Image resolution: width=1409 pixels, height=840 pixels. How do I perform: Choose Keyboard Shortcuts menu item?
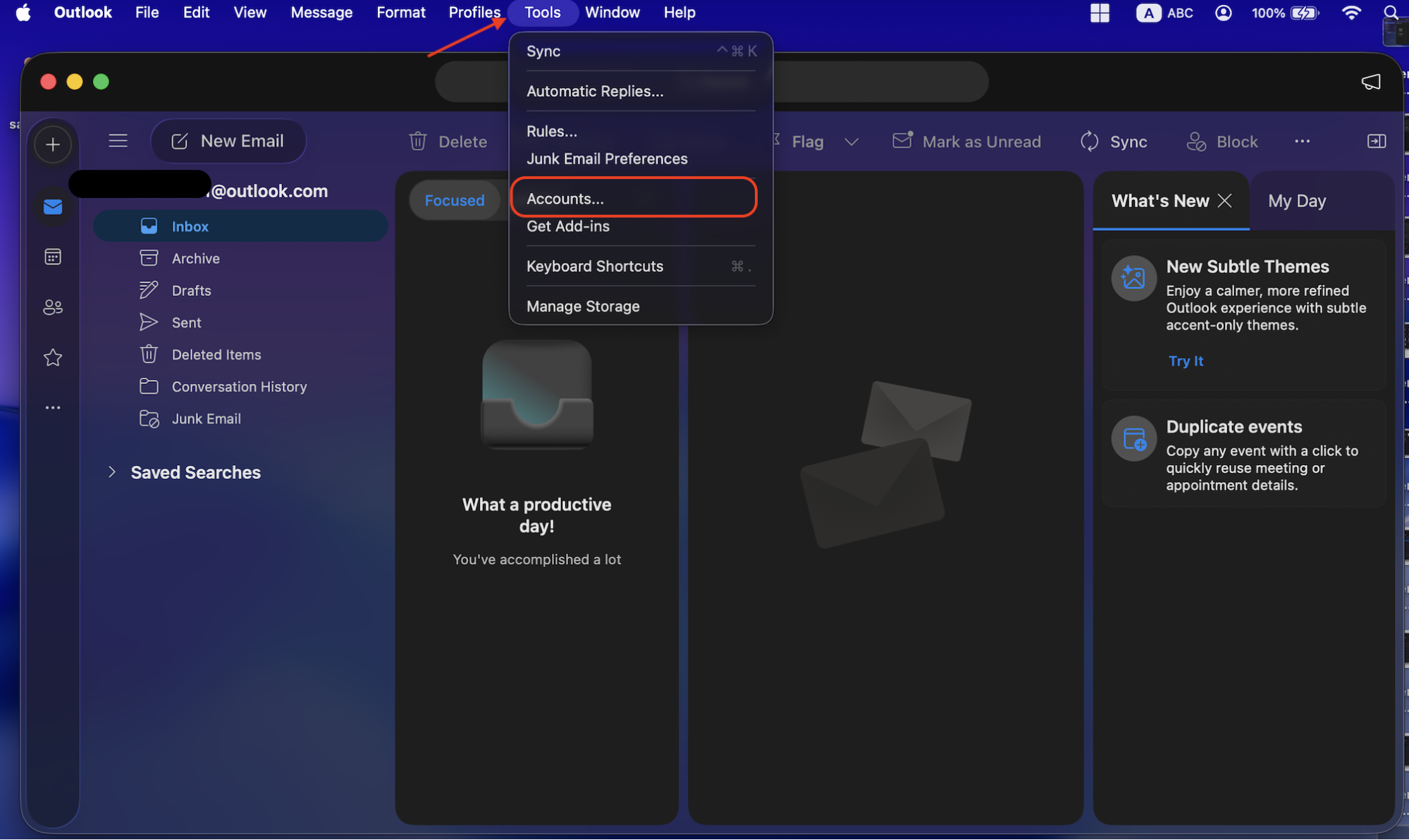pos(641,266)
